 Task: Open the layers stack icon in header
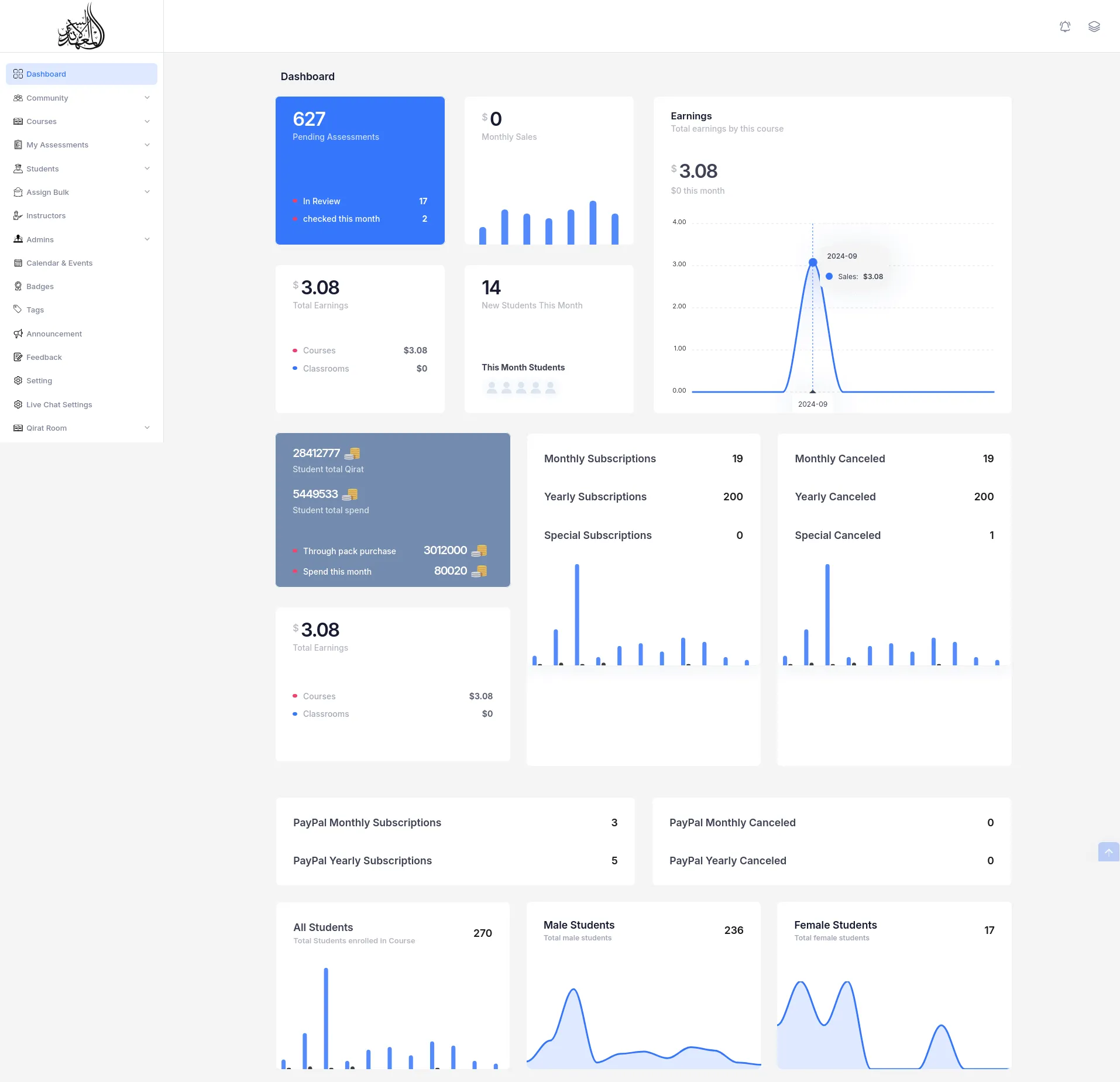point(1094,26)
